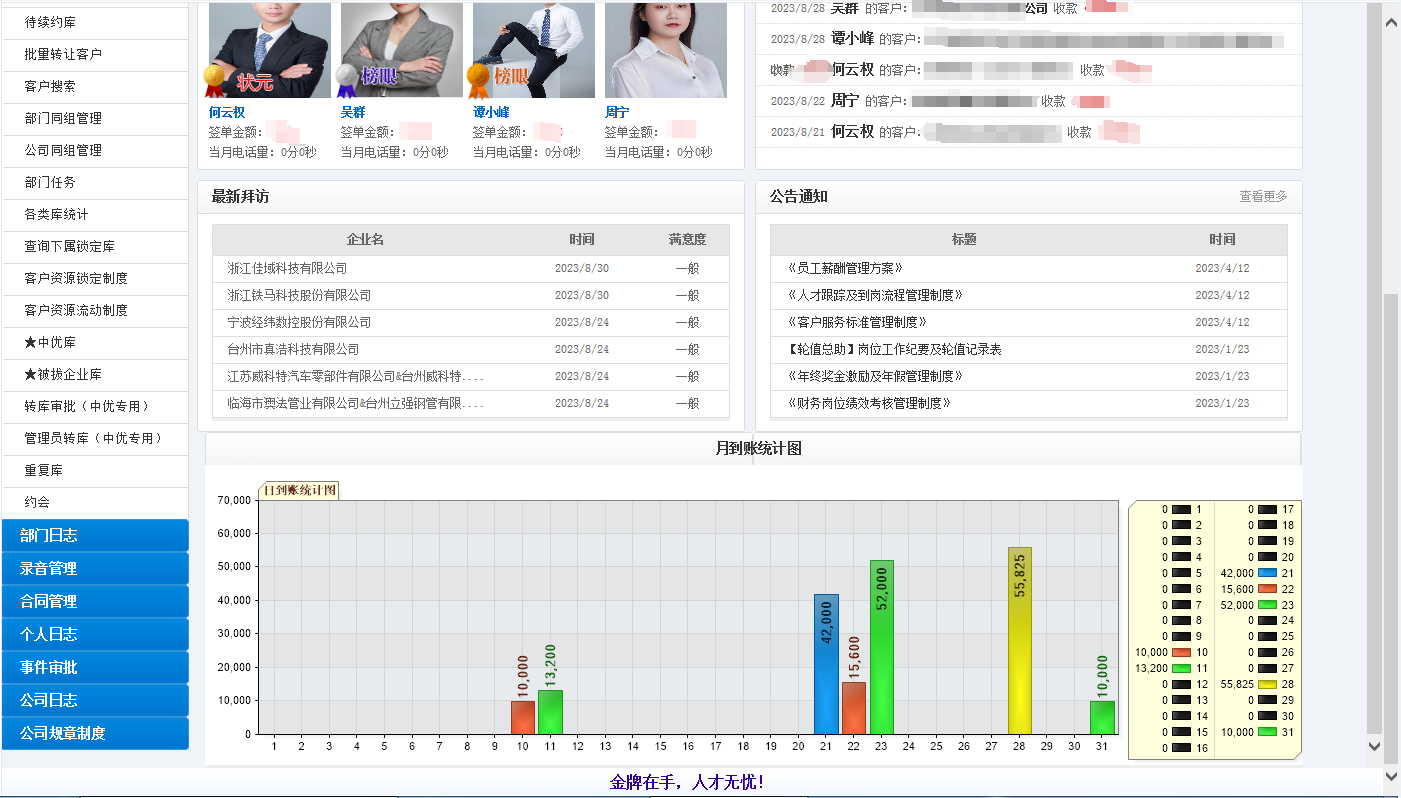Image resolution: width=1401 pixels, height=798 pixels.
Task: Click the yellow legend swatch for day 28
Action: 1267,684
